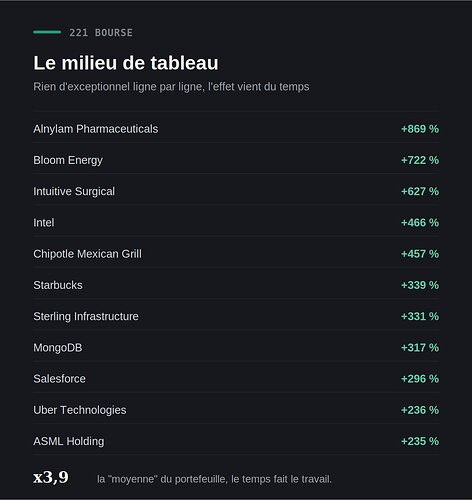
Task: Click Sterling Infrastructure row
Action: point(236,316)
